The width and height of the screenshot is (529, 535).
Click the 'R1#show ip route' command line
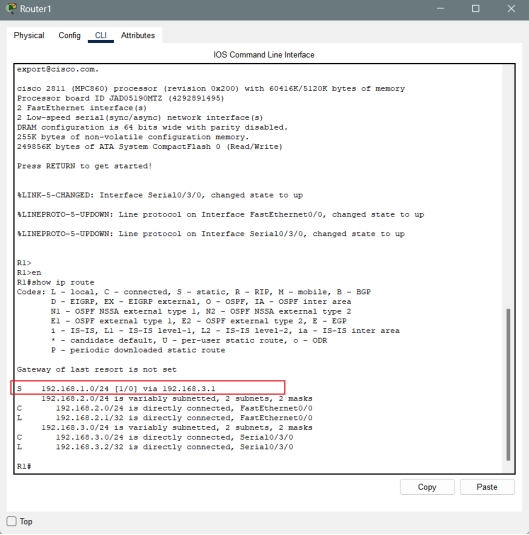[x=55, y=282]
